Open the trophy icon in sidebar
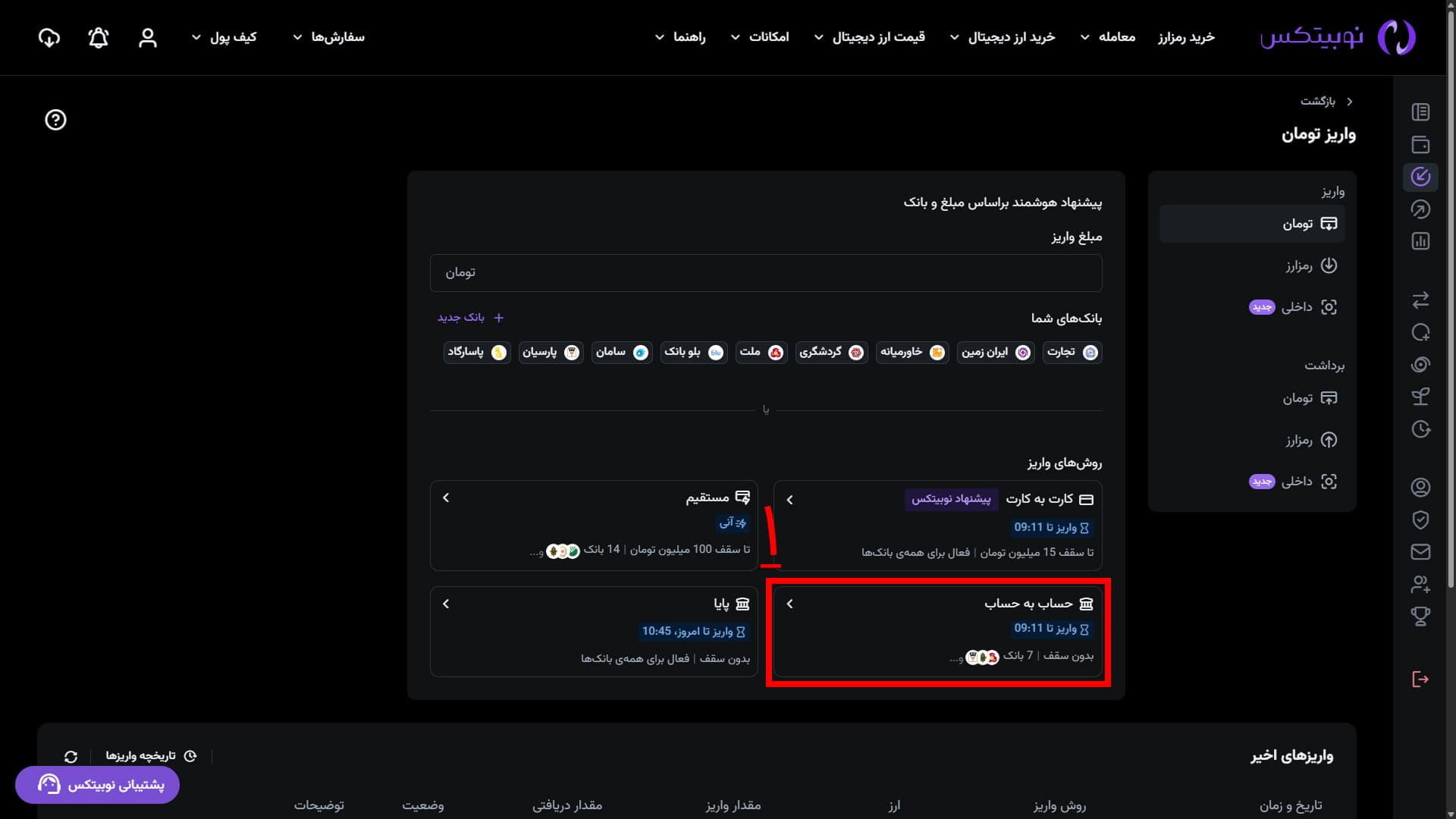Screen dimensions: 1456x819 (1420, 617)
